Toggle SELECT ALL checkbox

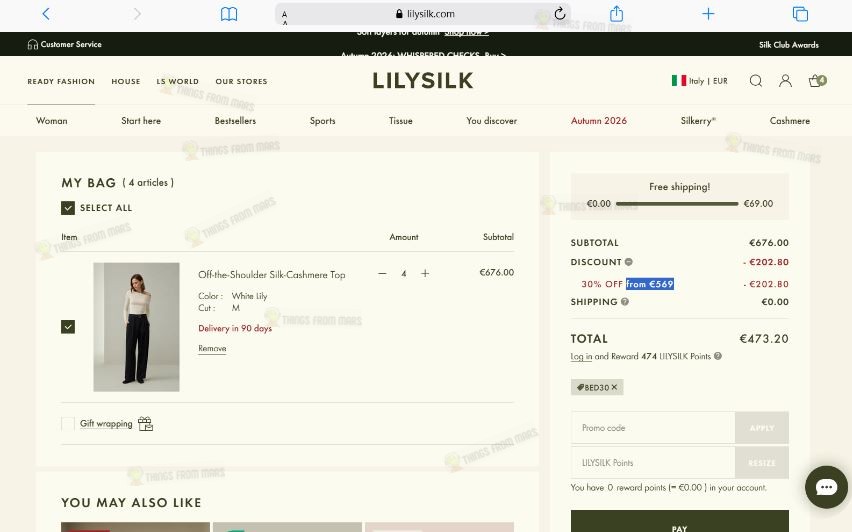click(x=68, y=208)
